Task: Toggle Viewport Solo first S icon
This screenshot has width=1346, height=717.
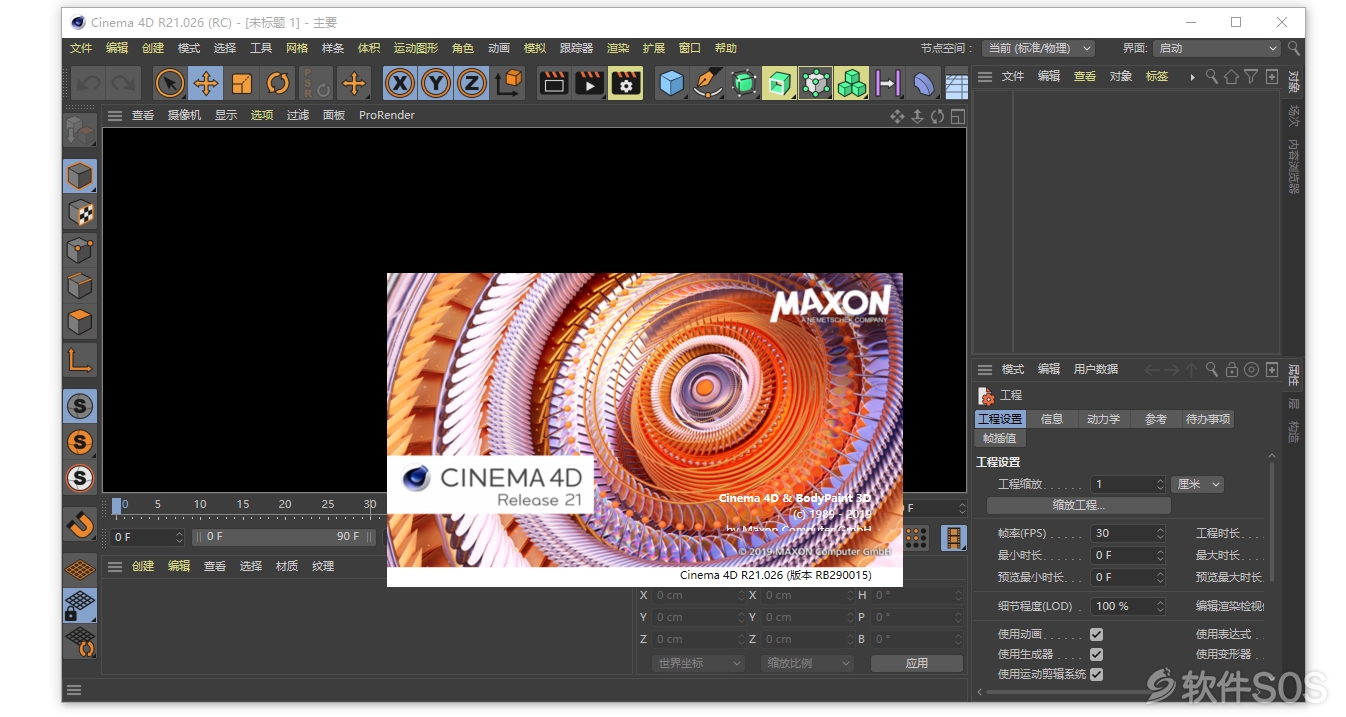Action: tap(80, 405)
